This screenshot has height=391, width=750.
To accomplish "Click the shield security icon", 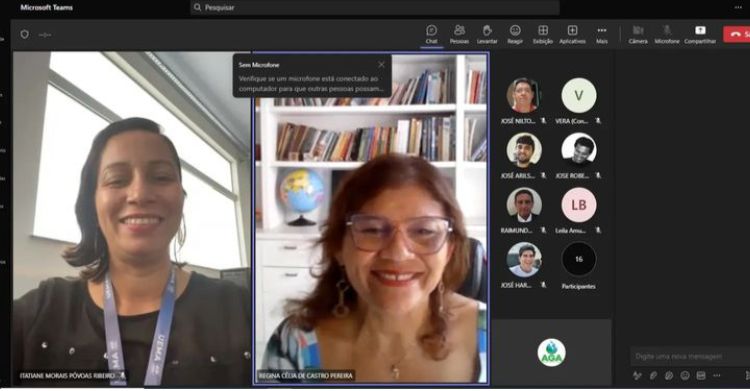I will pyautogui.click(x=25, y=34).
